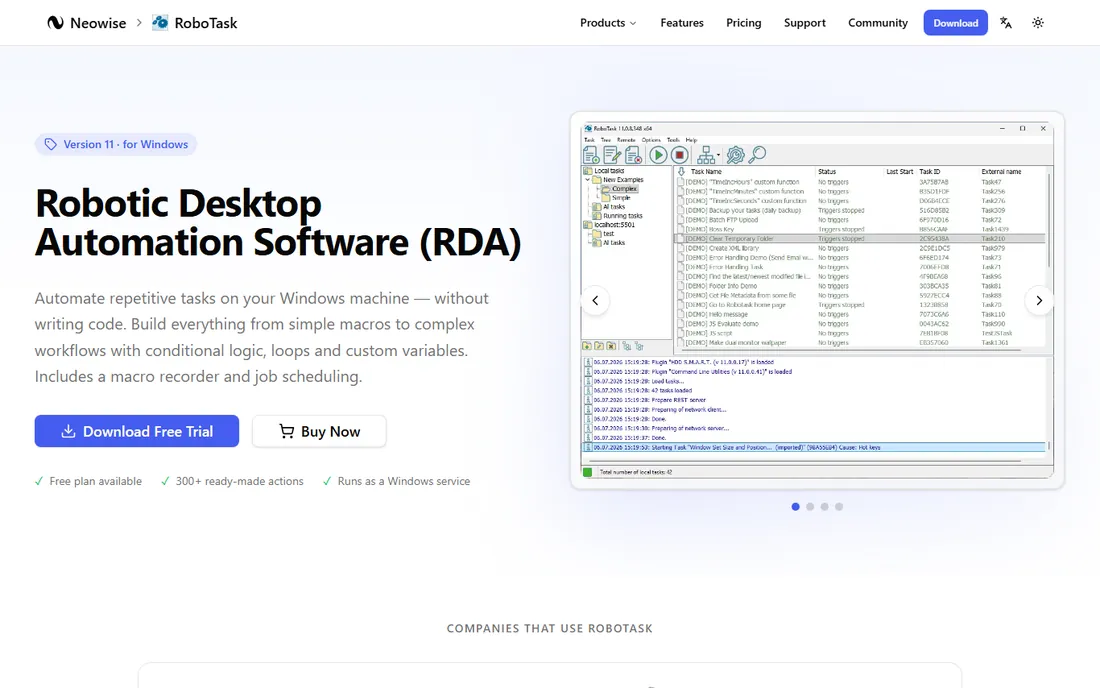The width and height of the screenshot is (1100, 688).
Task: Click the 'COMPANIES THAT USE ROBOTASK' heading
Action: click(x=550, y=628)
